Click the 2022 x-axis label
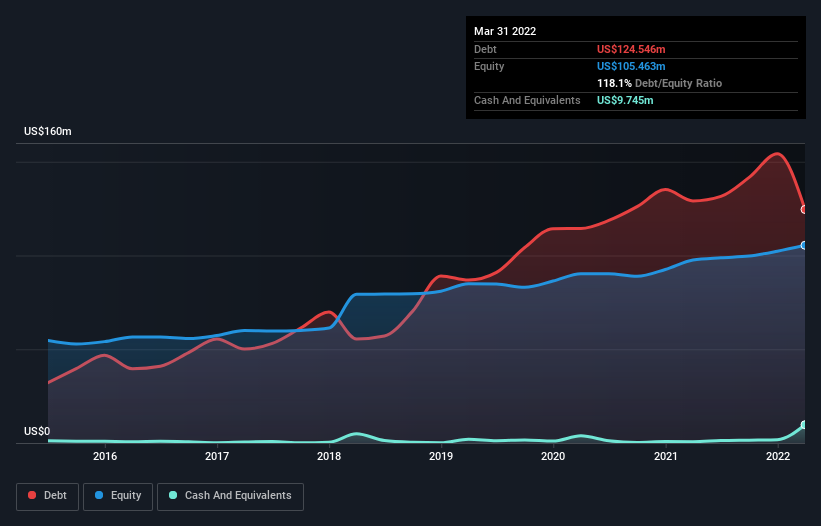 (x=778, y=456)
